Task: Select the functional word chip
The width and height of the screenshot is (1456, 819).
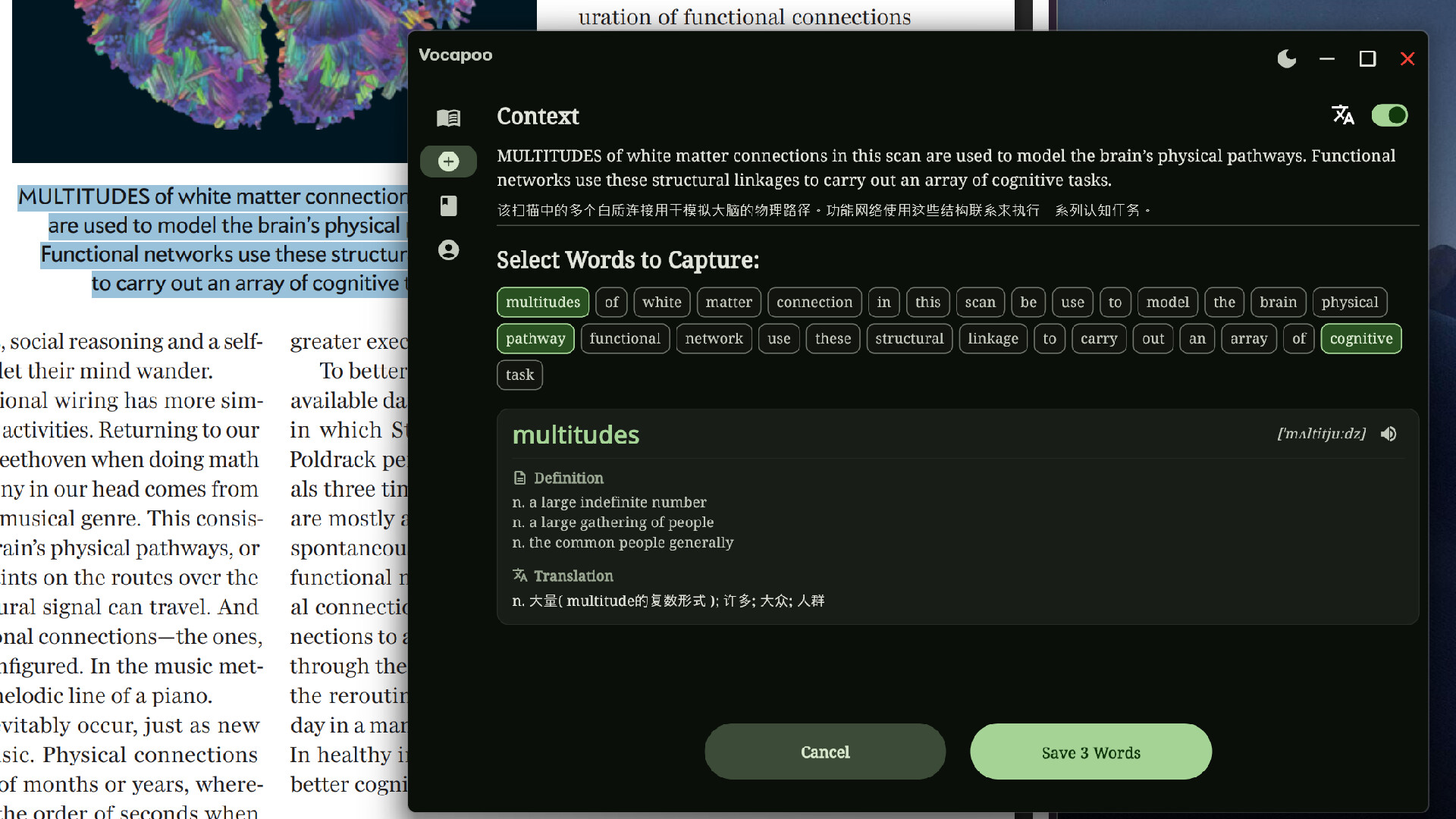Action: pos(625,338)
